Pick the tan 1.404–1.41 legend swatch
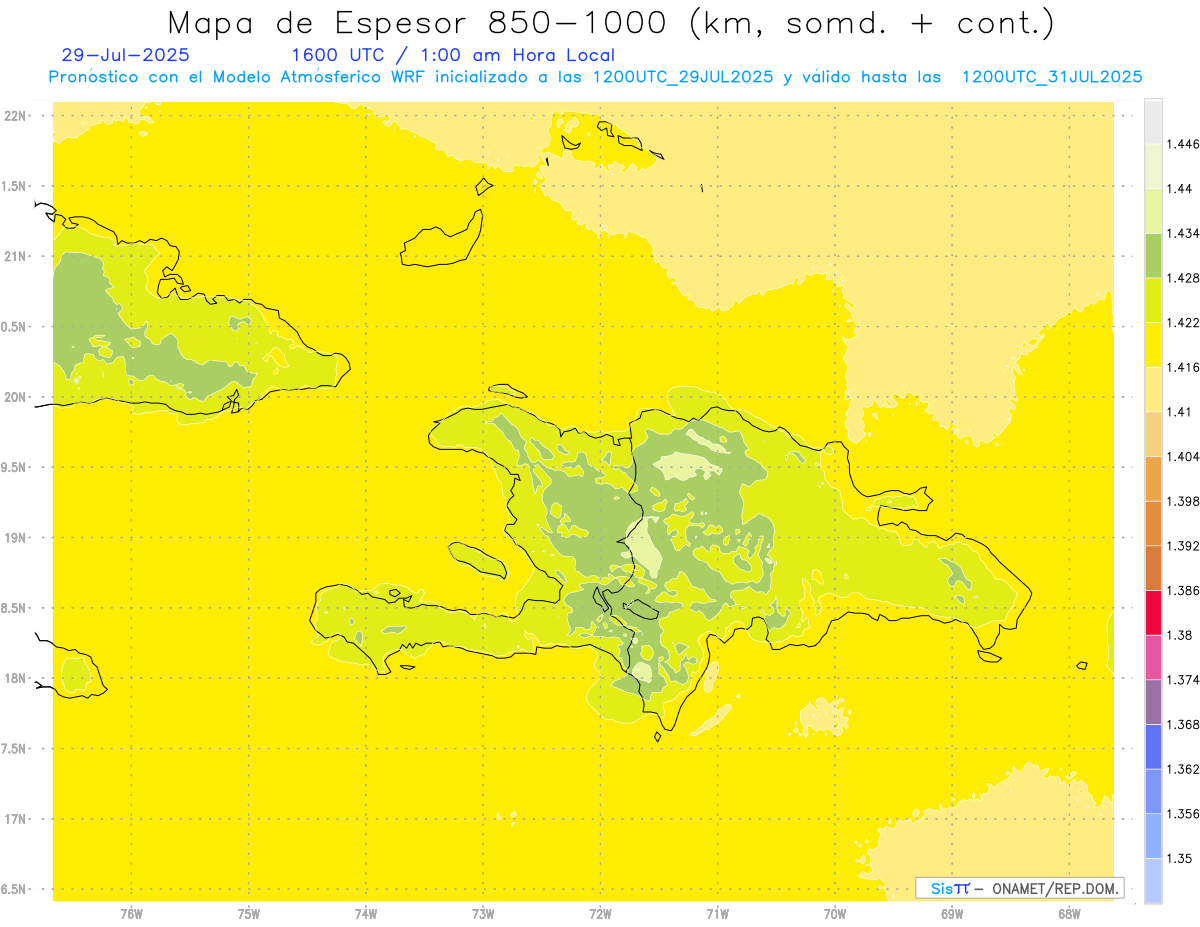1200x927 pixels. (1153, 434)
